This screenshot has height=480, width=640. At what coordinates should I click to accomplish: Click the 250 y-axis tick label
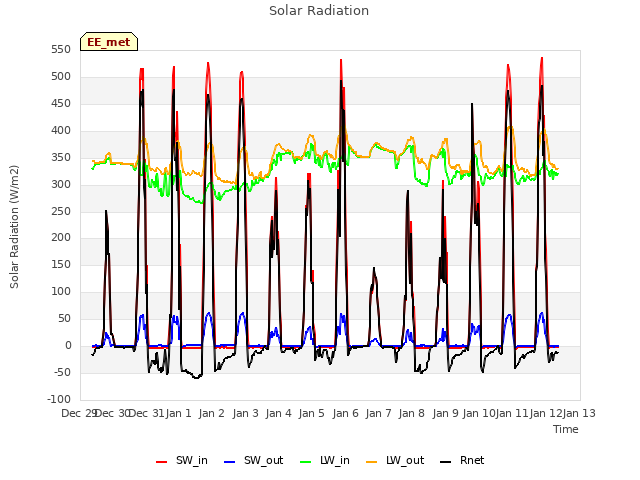pos(61,211)
